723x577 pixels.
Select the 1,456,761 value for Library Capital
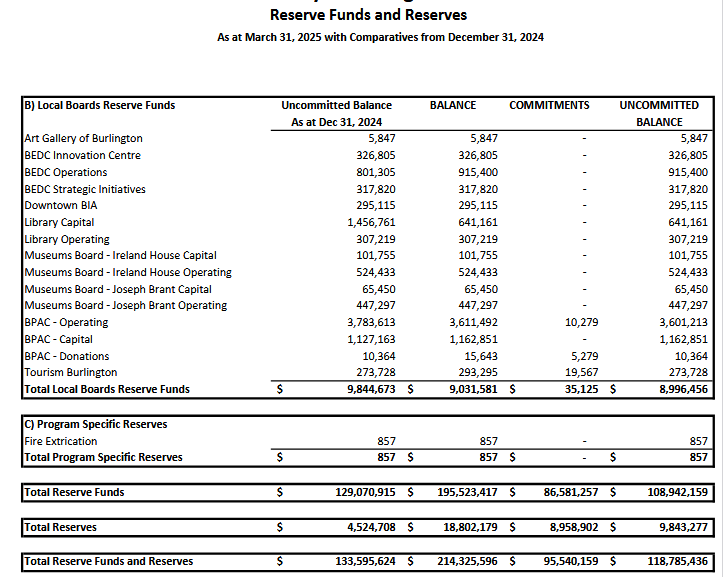click(x=371, y=222)
